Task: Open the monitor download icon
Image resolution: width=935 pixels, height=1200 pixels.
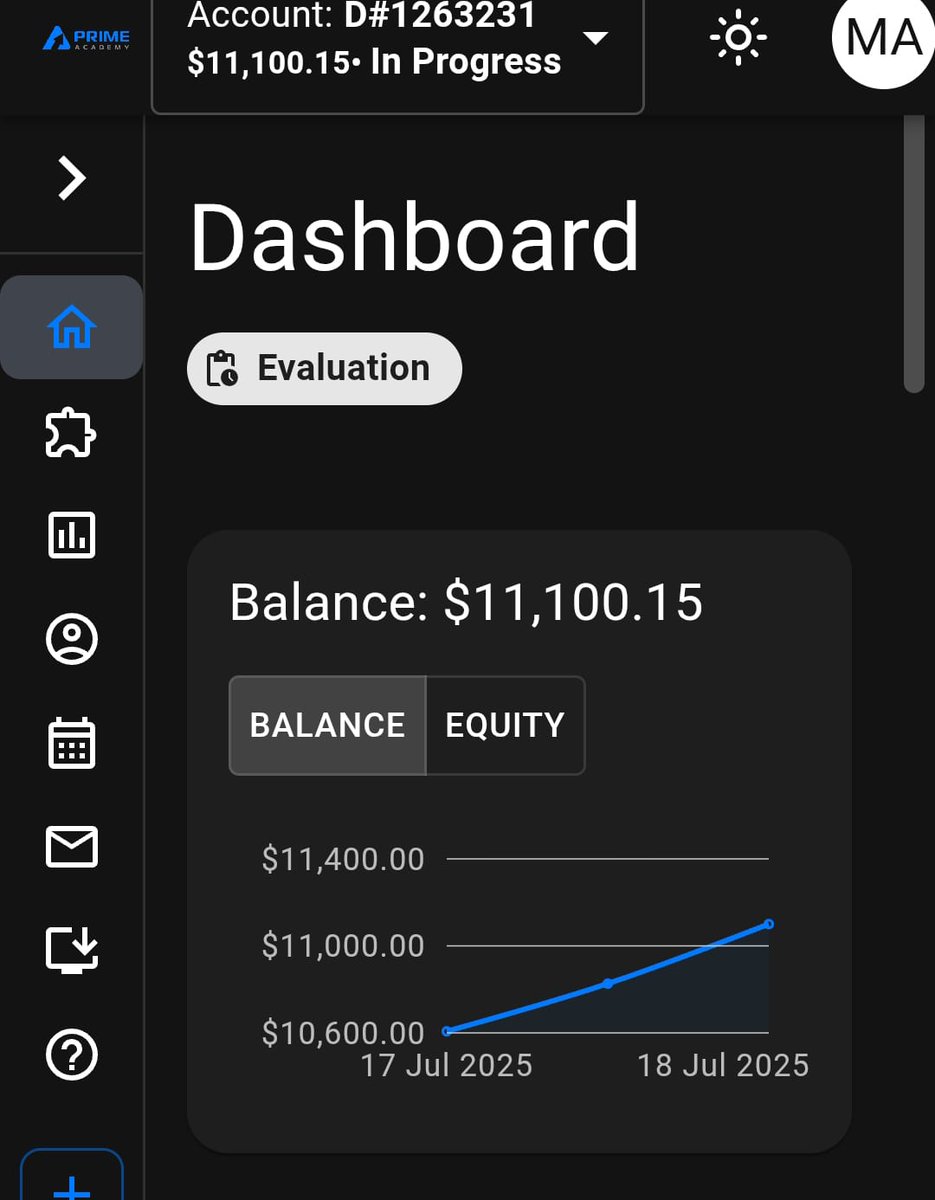Action: click(71, 949)
